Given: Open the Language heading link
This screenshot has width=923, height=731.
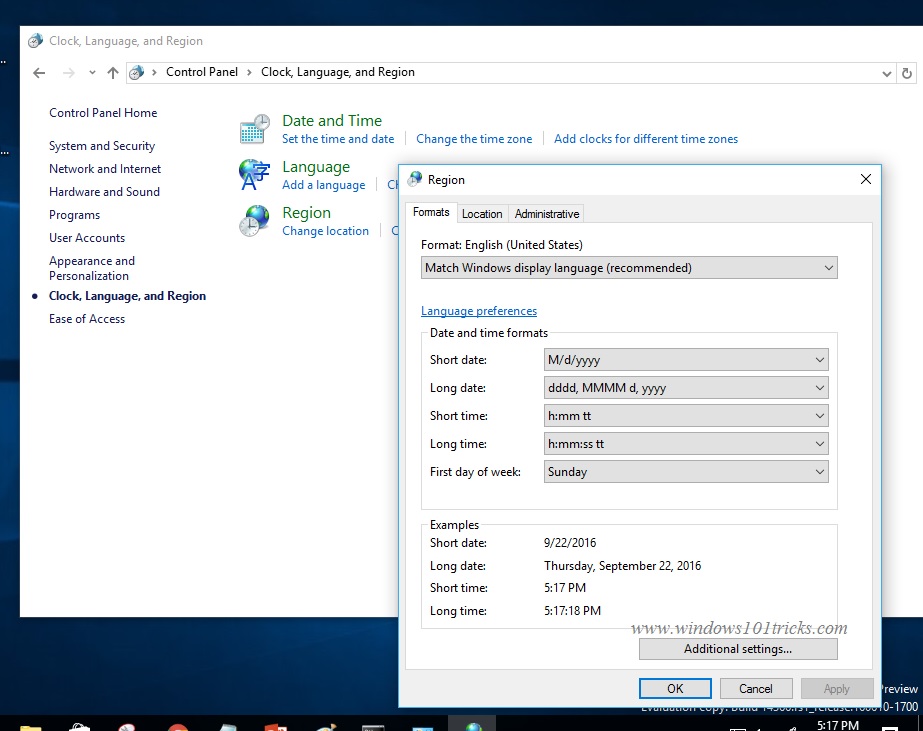Looking at the screenshot, I should pos(316,167).
